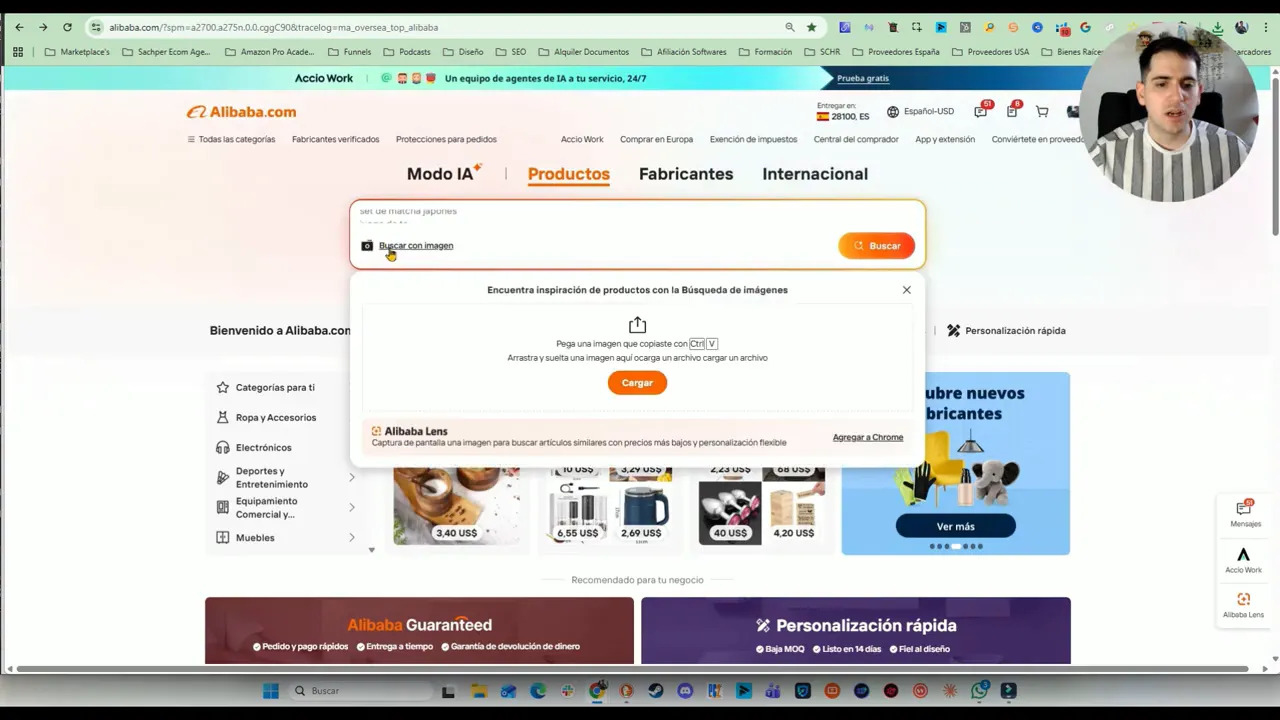The image size is (1280, 720).
Task: Open Discord from the taskbar
Action: click(x=685, y=691)
